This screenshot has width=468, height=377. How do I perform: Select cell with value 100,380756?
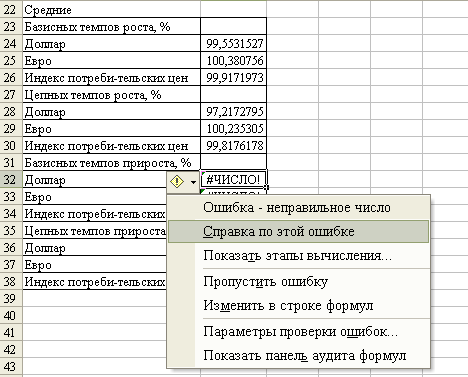(233, 61)
